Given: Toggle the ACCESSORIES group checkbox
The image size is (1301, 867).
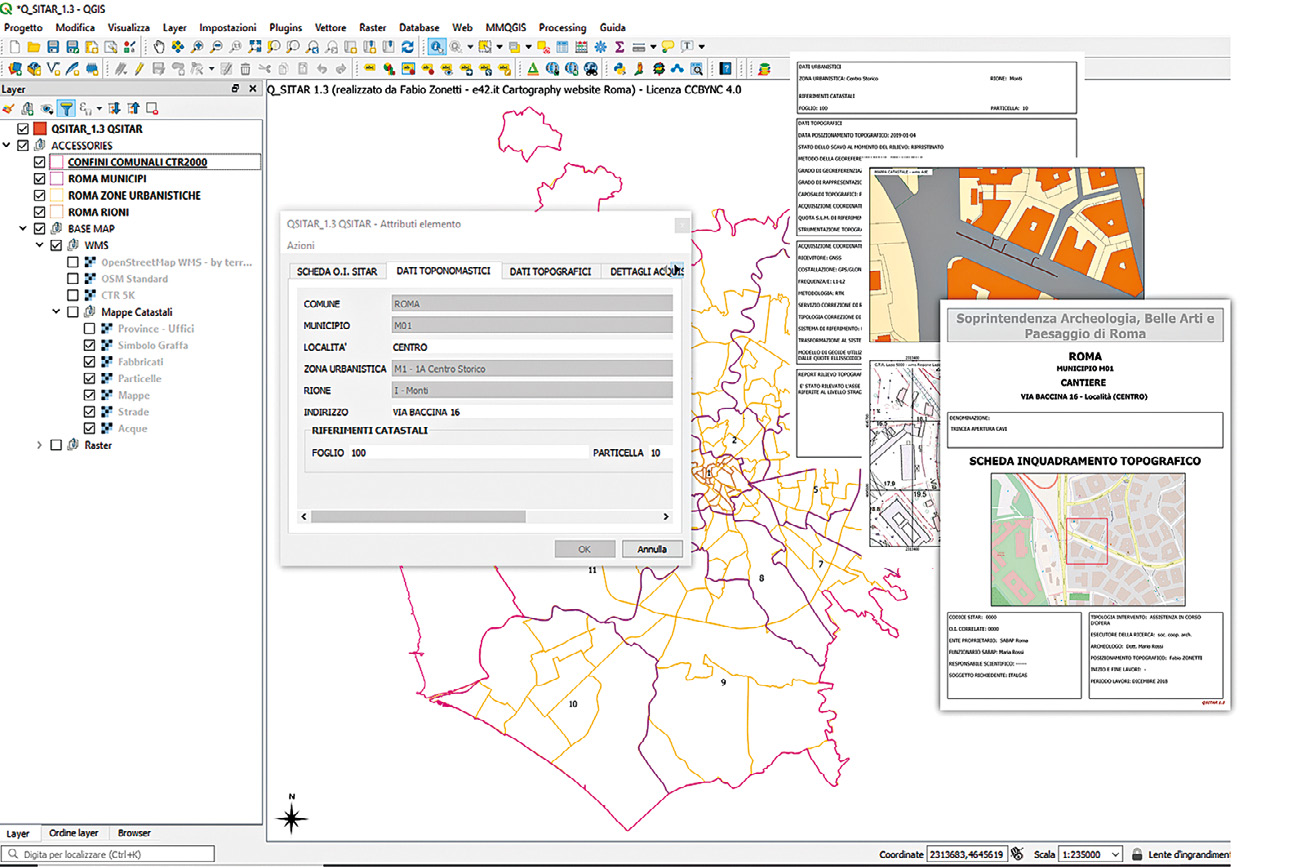Looking at the screenshot, I should 24,146.
